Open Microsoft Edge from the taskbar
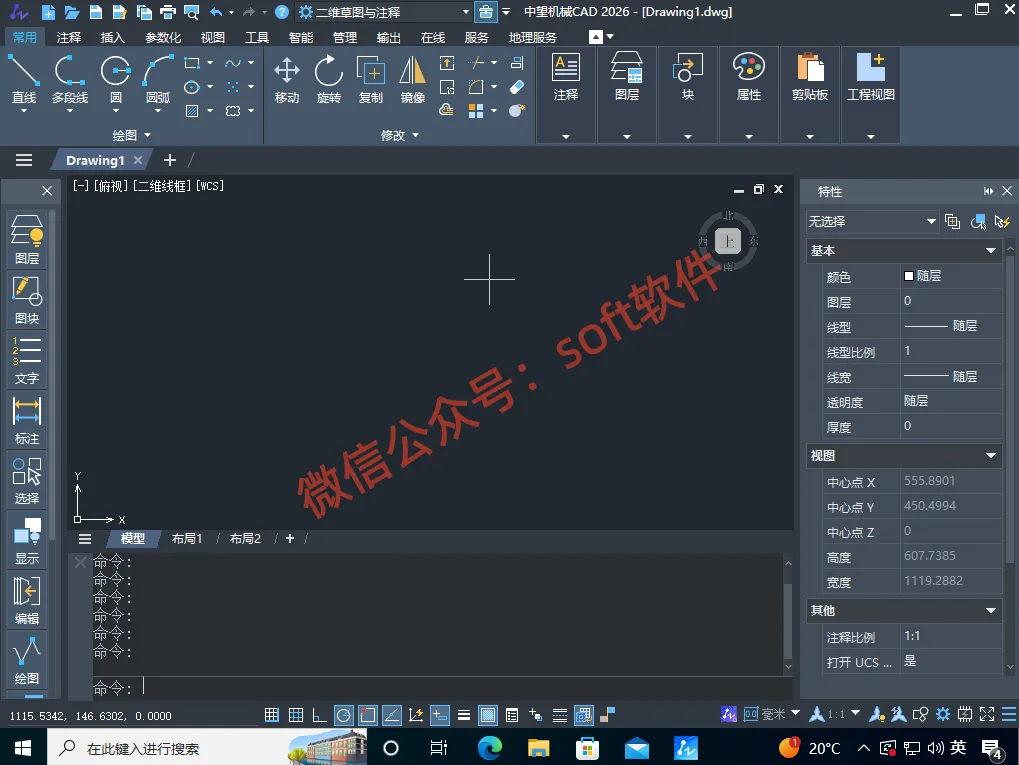The image size is (1019, 765). 489,748
